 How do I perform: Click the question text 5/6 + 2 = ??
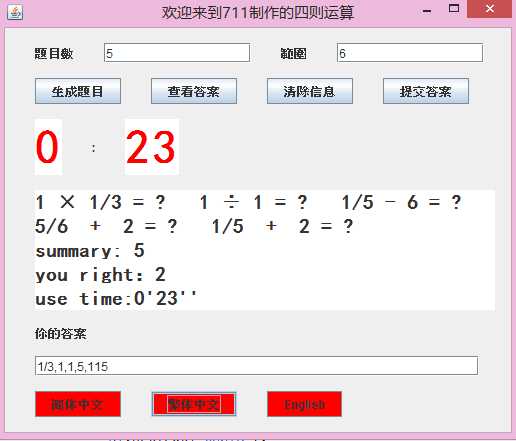(106, 226)
